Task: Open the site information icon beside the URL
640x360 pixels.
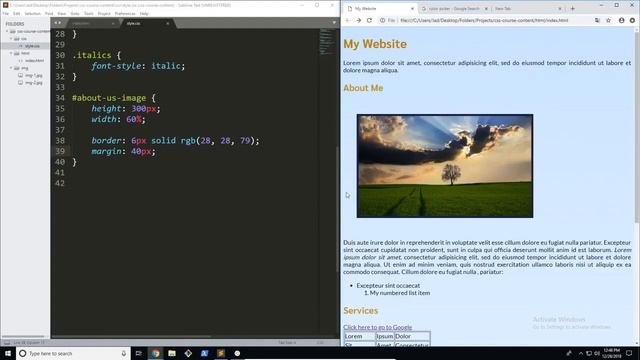Action: 382,20
